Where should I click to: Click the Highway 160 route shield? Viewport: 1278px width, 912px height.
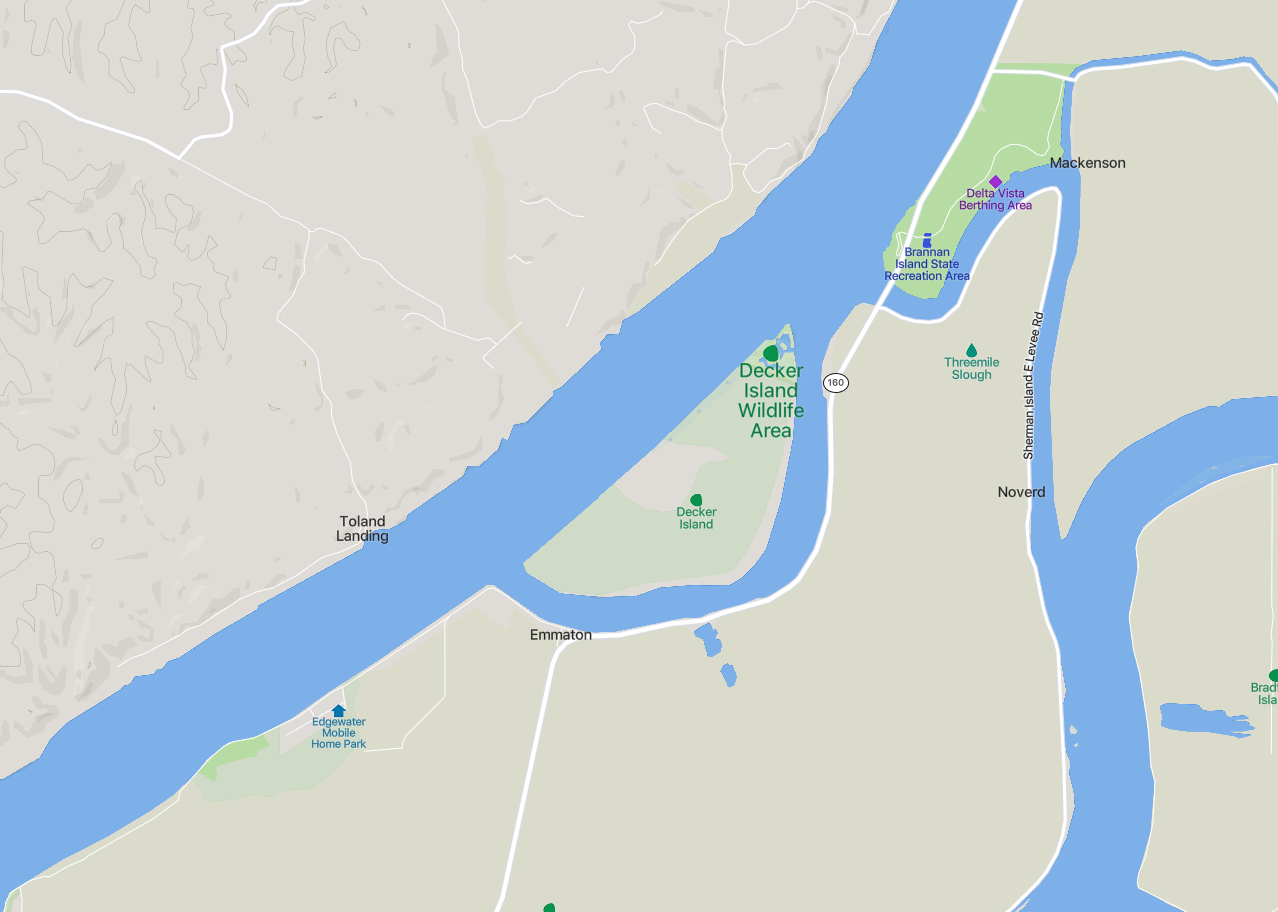point(836,382)
